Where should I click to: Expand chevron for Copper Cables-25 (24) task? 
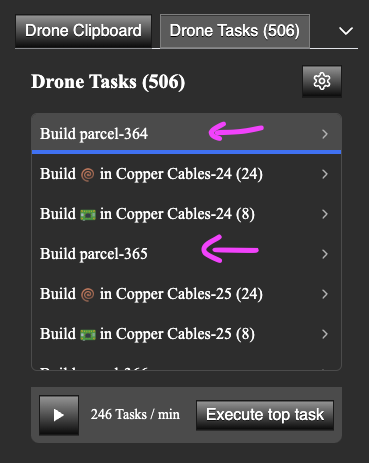click(325, 294)
